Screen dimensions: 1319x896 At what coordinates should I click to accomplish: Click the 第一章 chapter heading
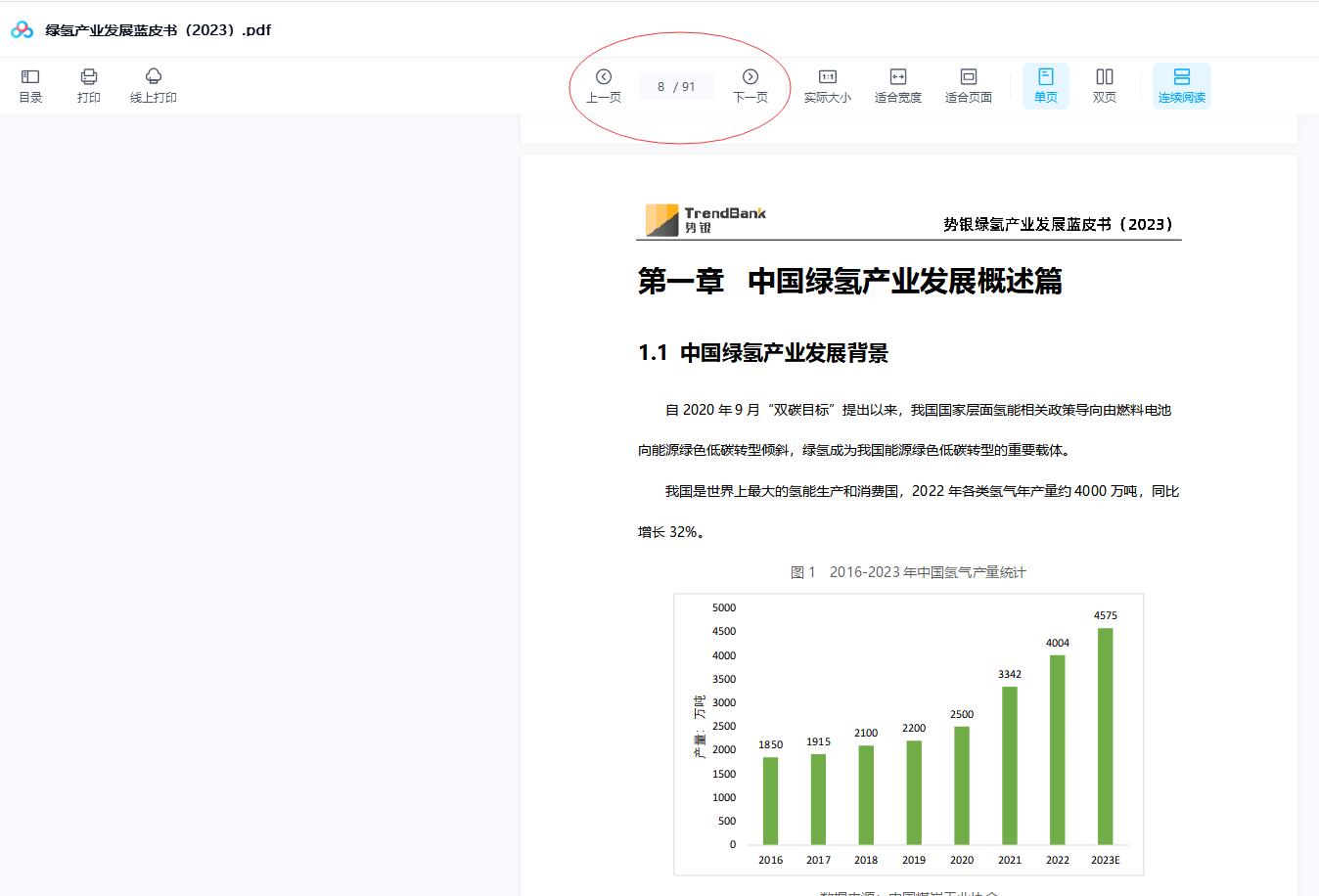tap(849, 282)
